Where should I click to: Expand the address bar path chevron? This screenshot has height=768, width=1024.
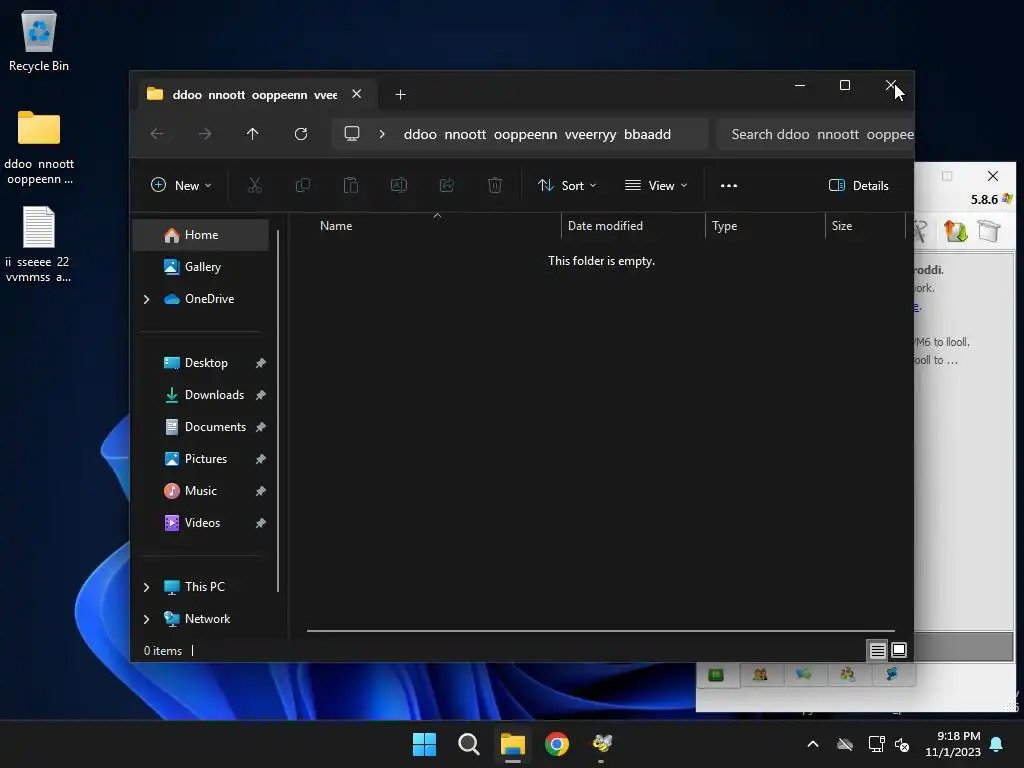pos(382,134)
